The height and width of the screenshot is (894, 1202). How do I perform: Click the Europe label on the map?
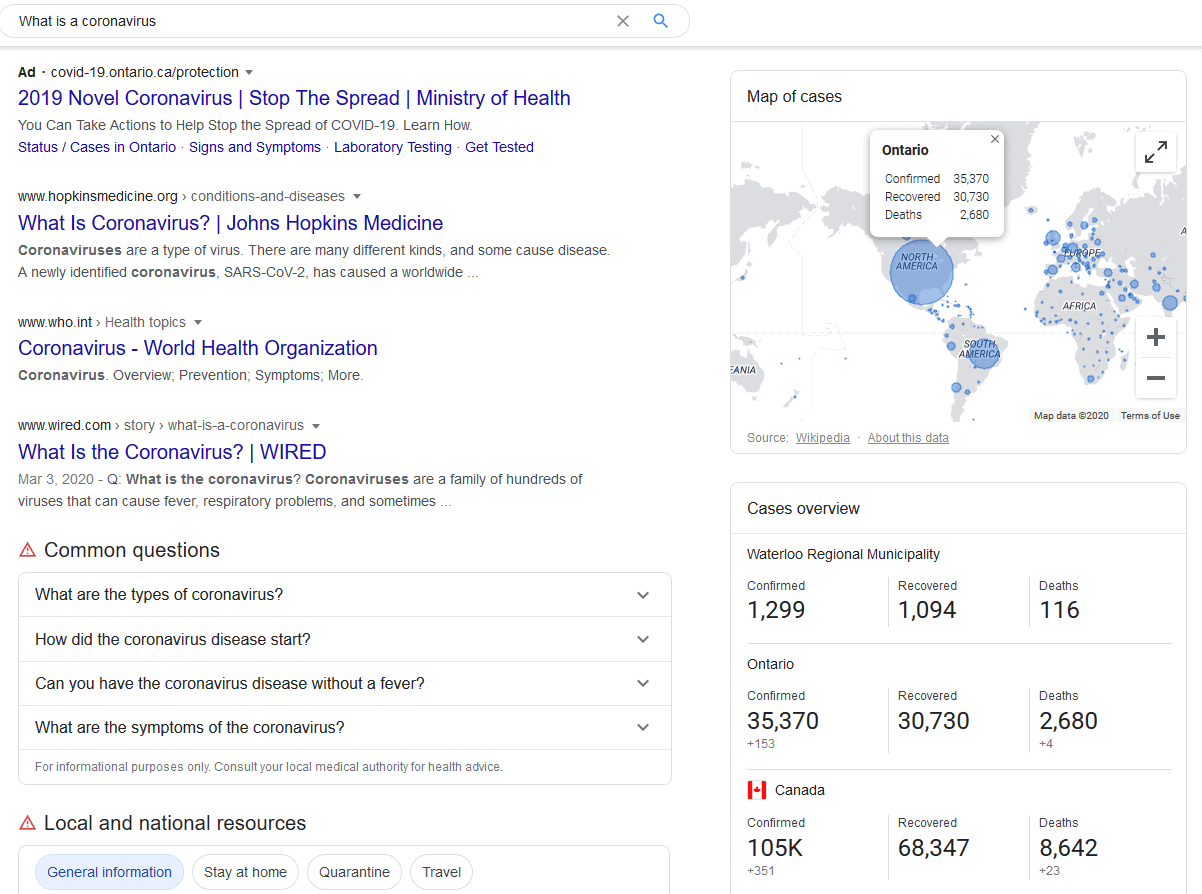[x=1080, y=253]
